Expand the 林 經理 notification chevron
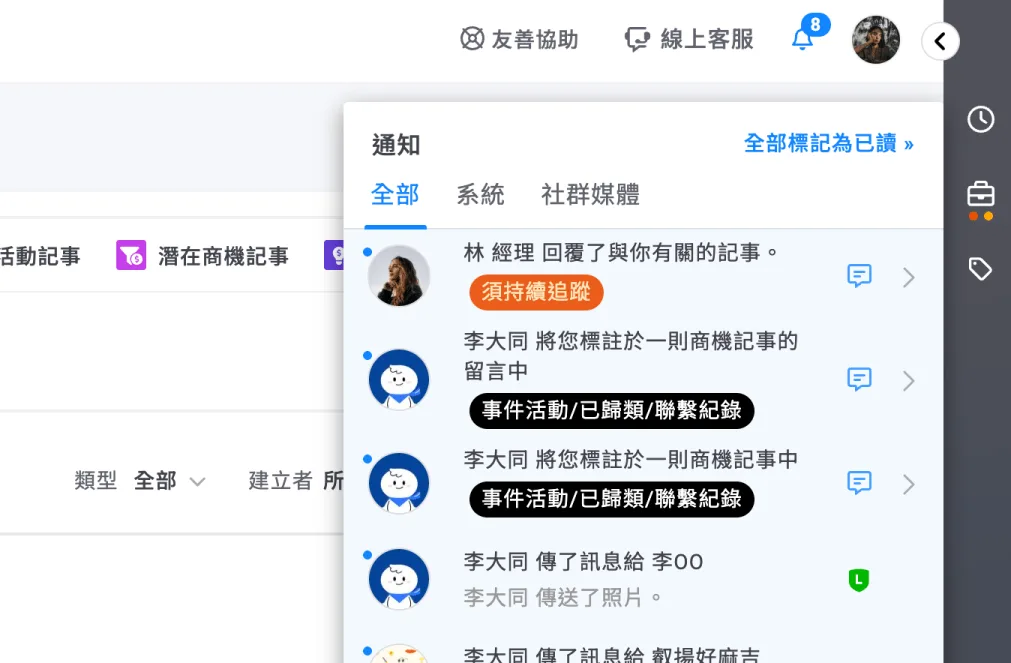Screen dimensions: 1011x663 (x=908, y=277)
